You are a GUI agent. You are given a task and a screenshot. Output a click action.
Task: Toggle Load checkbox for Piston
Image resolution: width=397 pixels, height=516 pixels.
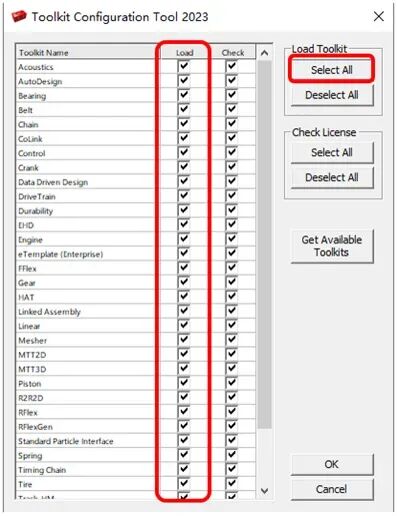coord(184,383)
